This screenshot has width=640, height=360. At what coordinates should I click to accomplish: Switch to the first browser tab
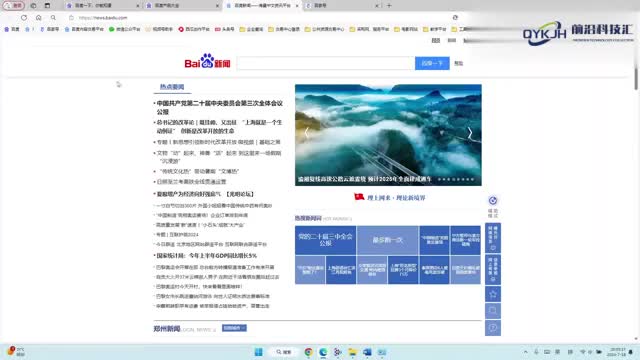[x=102, y=6]
